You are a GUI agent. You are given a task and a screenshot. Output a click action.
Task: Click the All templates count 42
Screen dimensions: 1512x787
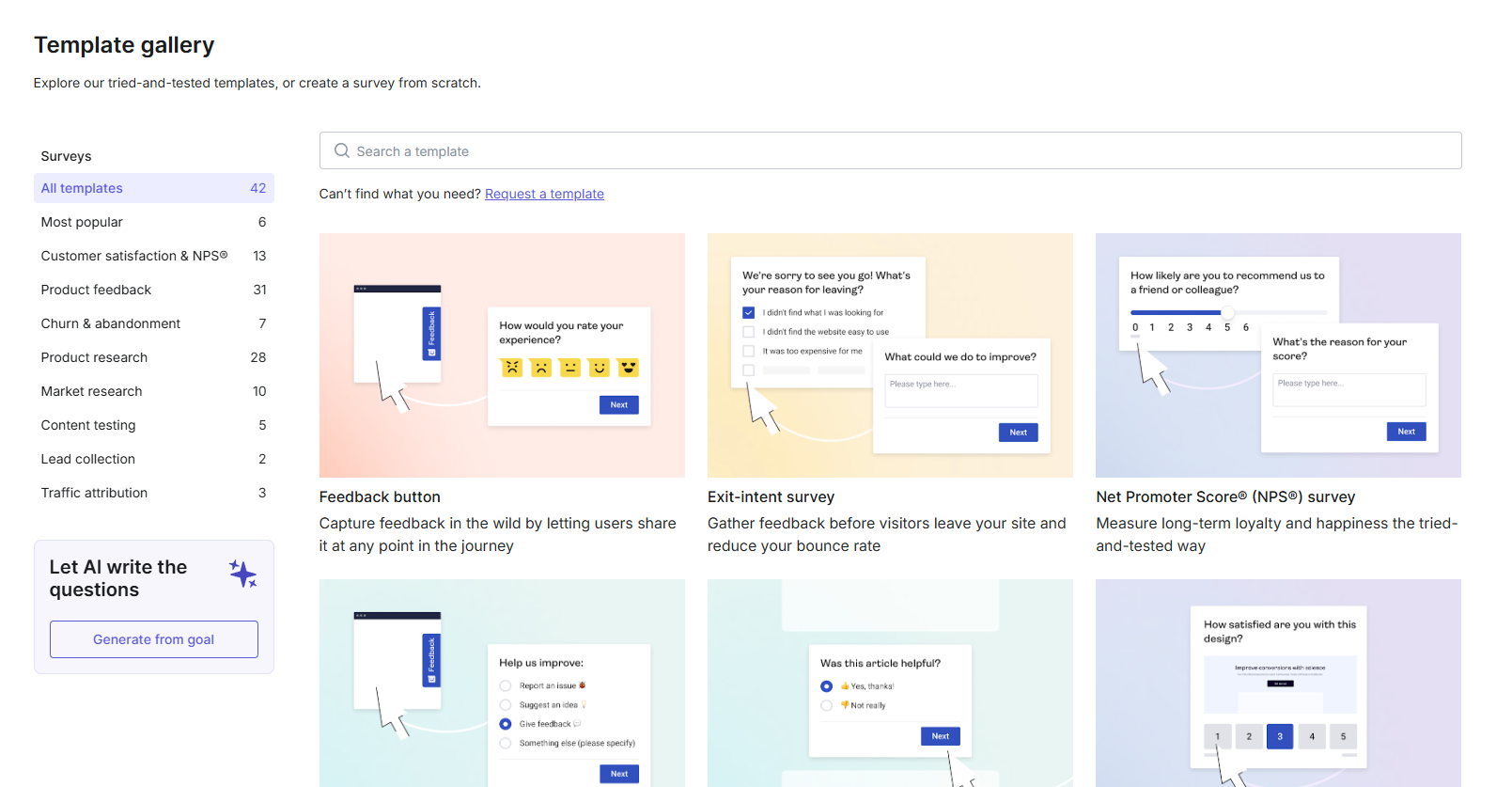click(257, 188)
